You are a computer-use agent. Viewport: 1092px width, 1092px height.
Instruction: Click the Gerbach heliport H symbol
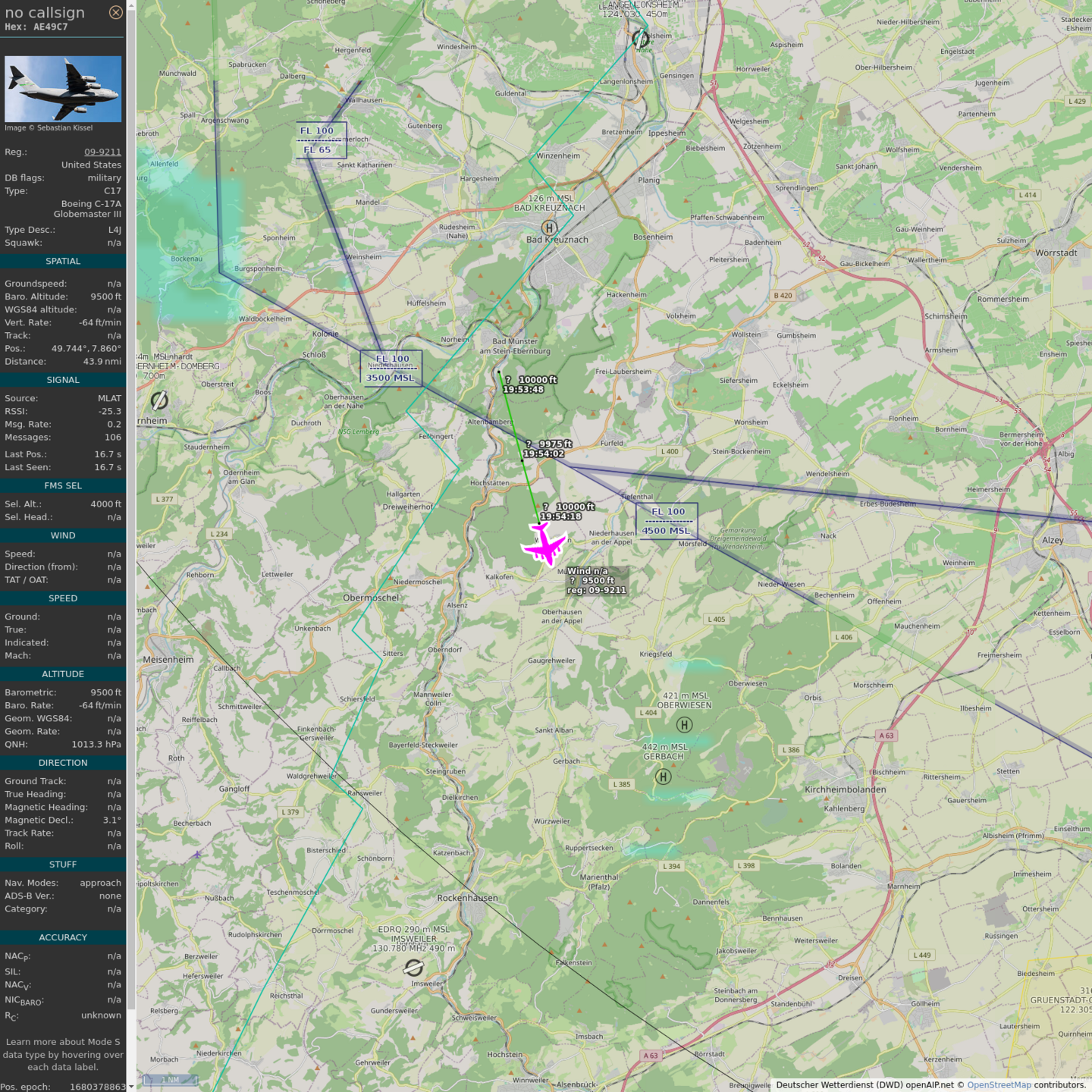pos(663,777)
